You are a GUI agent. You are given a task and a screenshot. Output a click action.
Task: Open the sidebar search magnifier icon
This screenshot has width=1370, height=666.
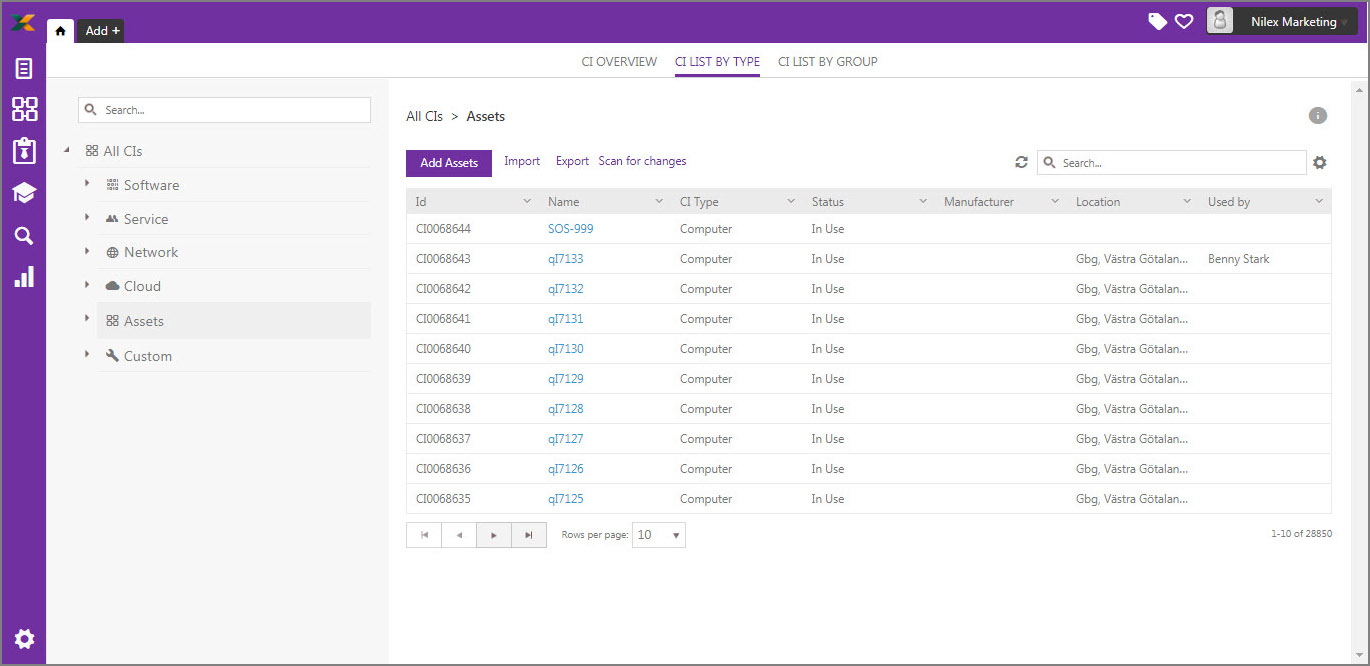pos(24,235)
